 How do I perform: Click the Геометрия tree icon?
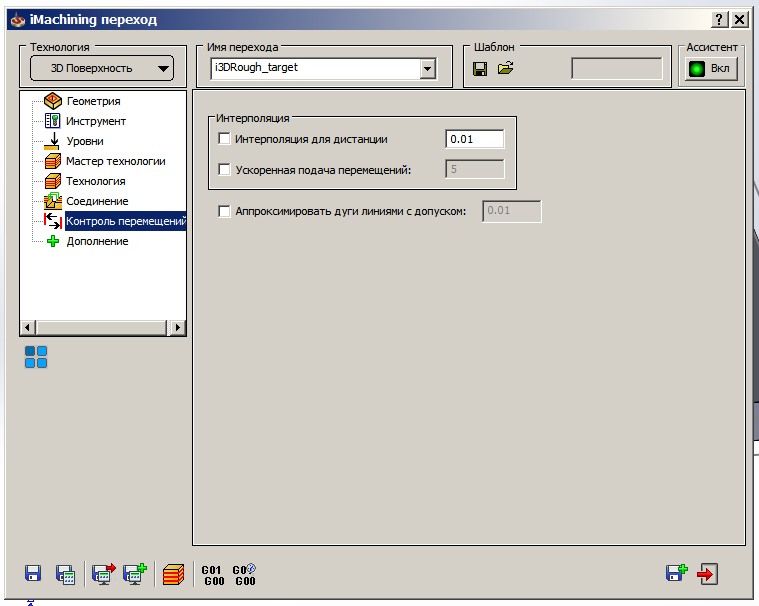[53, 101]
